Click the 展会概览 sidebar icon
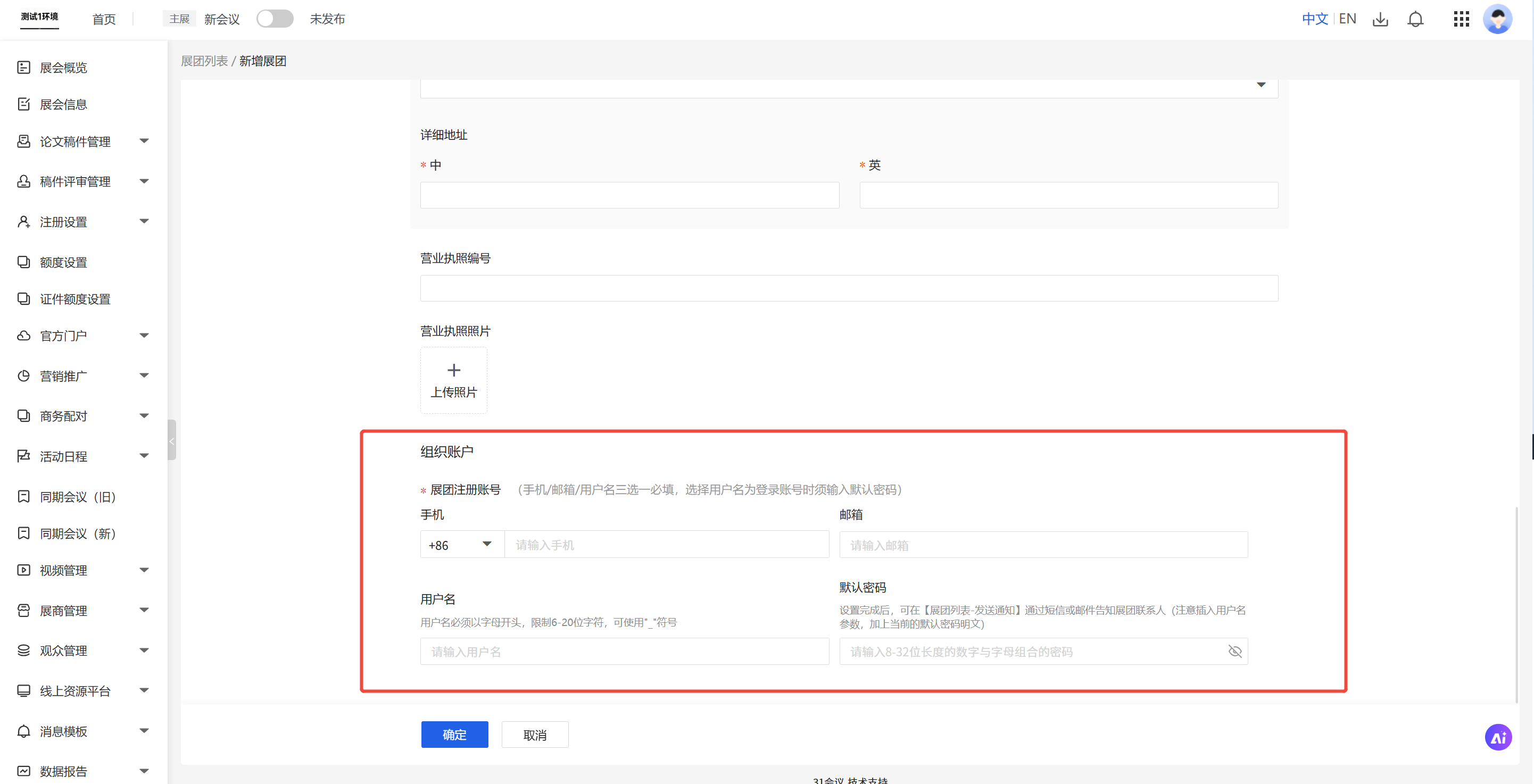1534x784 pixels. 24,67
